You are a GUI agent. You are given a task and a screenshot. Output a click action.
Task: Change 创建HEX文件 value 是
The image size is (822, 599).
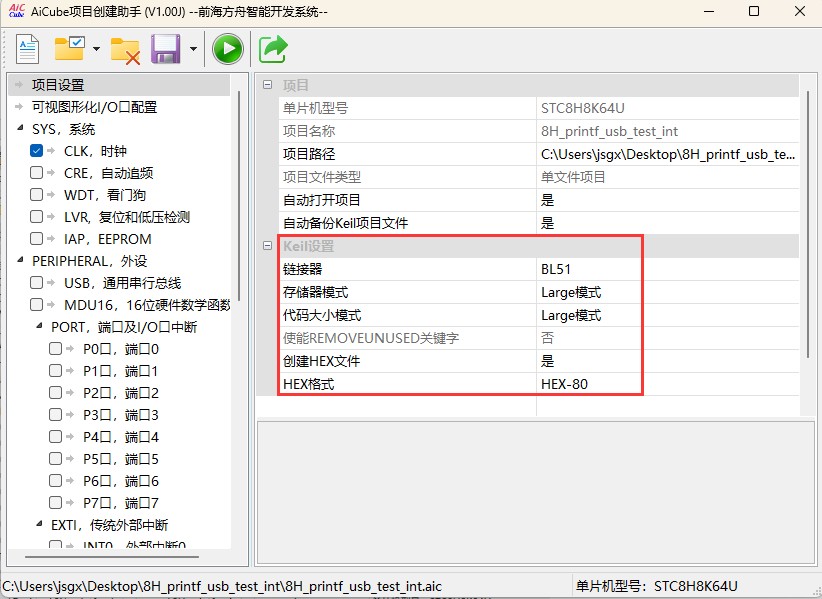click(668, 361)
